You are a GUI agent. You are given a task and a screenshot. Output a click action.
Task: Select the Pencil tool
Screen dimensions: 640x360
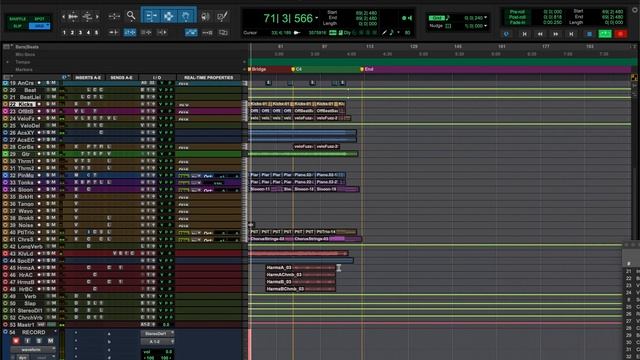(x=222, y=16)
